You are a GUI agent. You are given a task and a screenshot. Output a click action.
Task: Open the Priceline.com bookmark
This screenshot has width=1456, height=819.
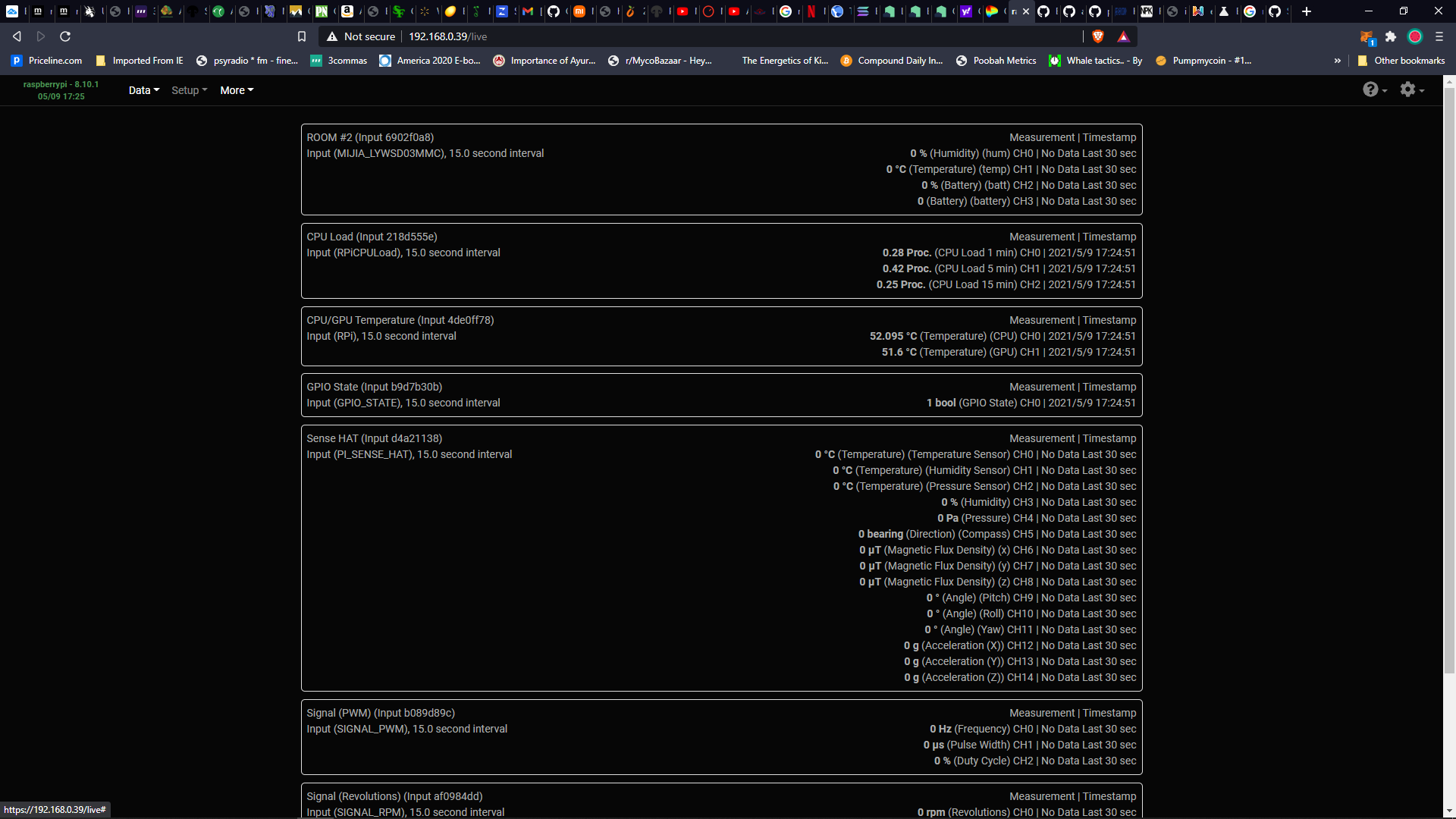pos(47,61)
